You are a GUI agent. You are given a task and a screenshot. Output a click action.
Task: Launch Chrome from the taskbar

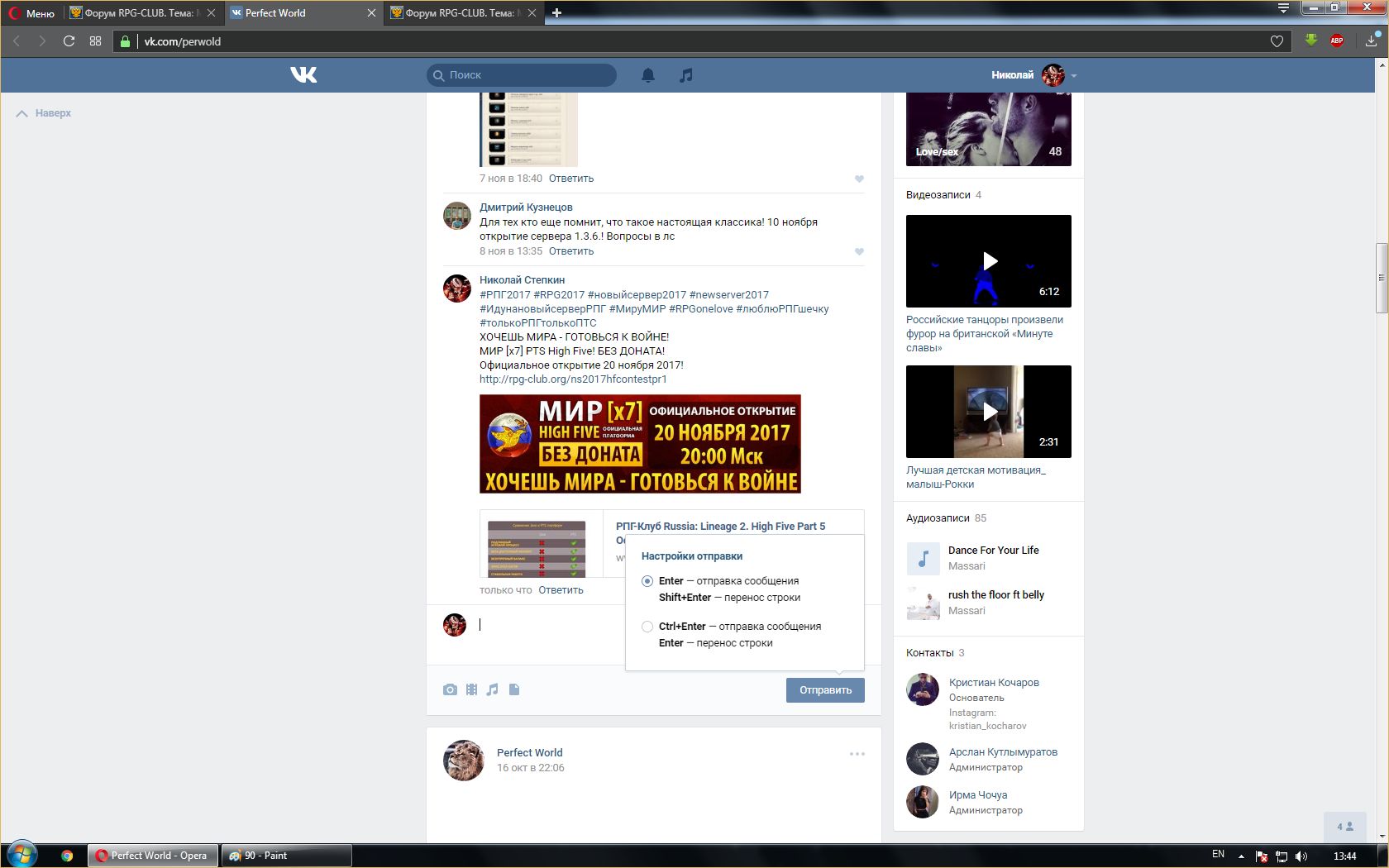(67, 856)
